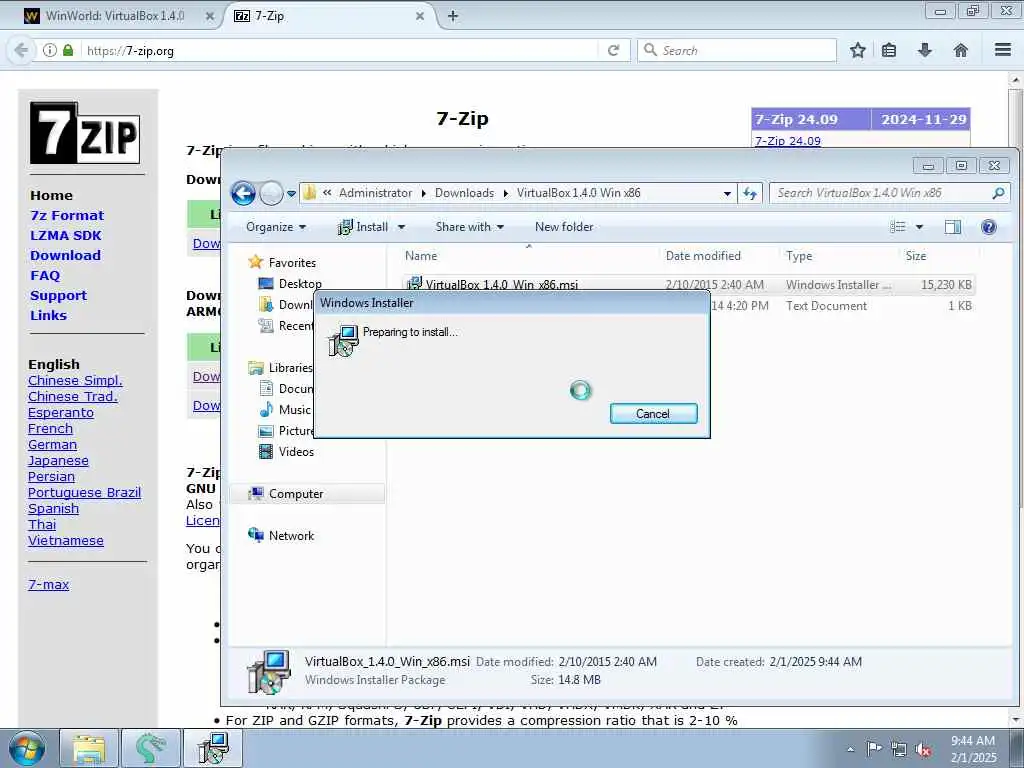This screenshot has height=768, width=1024.
Task: Sort by Type column header
Action: pos(799,256)
